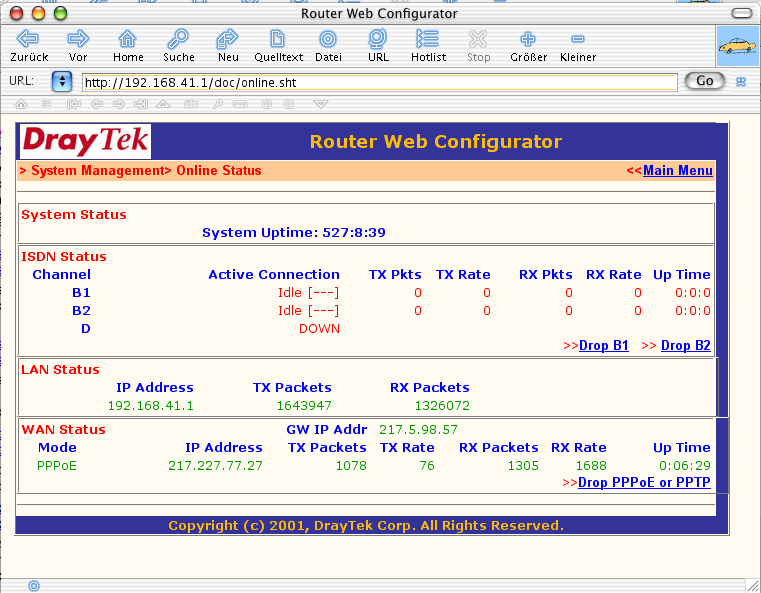Viewport: 761px width, 593px height.
Task: Click the down triangle in navigation bar
Action: 321,103
